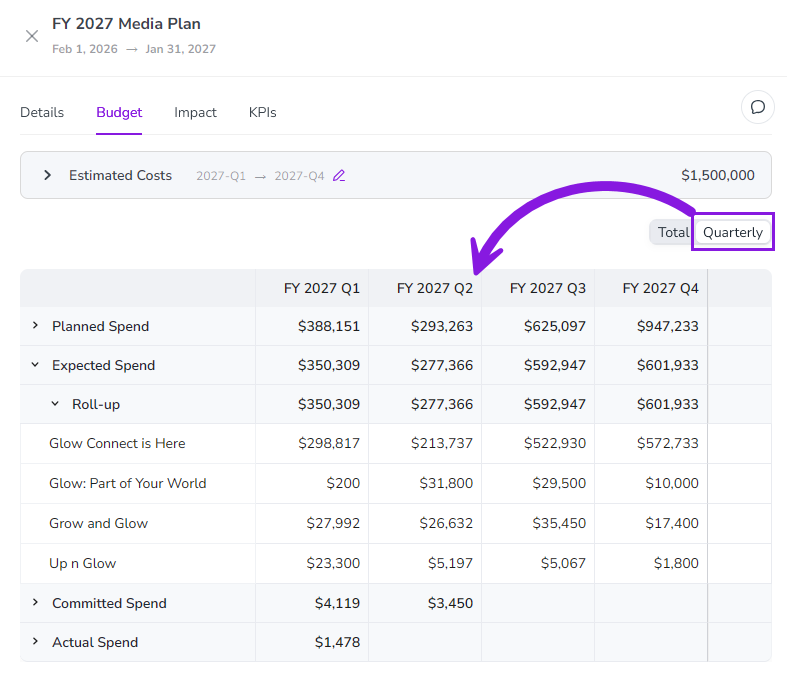787x680 pixels.
Task: Close the FY 2027 Media Plan panel
Action: pyautogui.click(x=32, y=36)
